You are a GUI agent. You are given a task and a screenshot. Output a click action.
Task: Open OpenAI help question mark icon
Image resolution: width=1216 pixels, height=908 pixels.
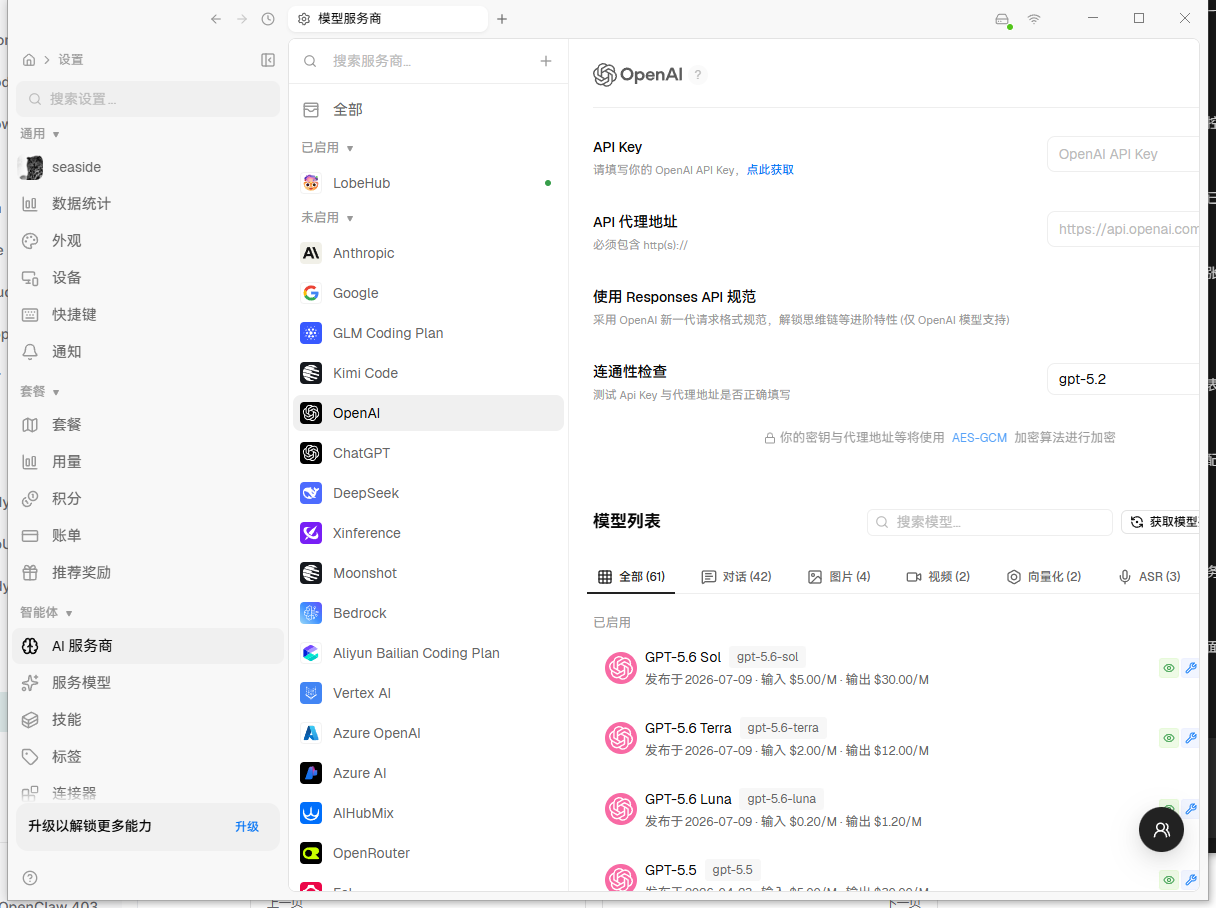point(698,75)
